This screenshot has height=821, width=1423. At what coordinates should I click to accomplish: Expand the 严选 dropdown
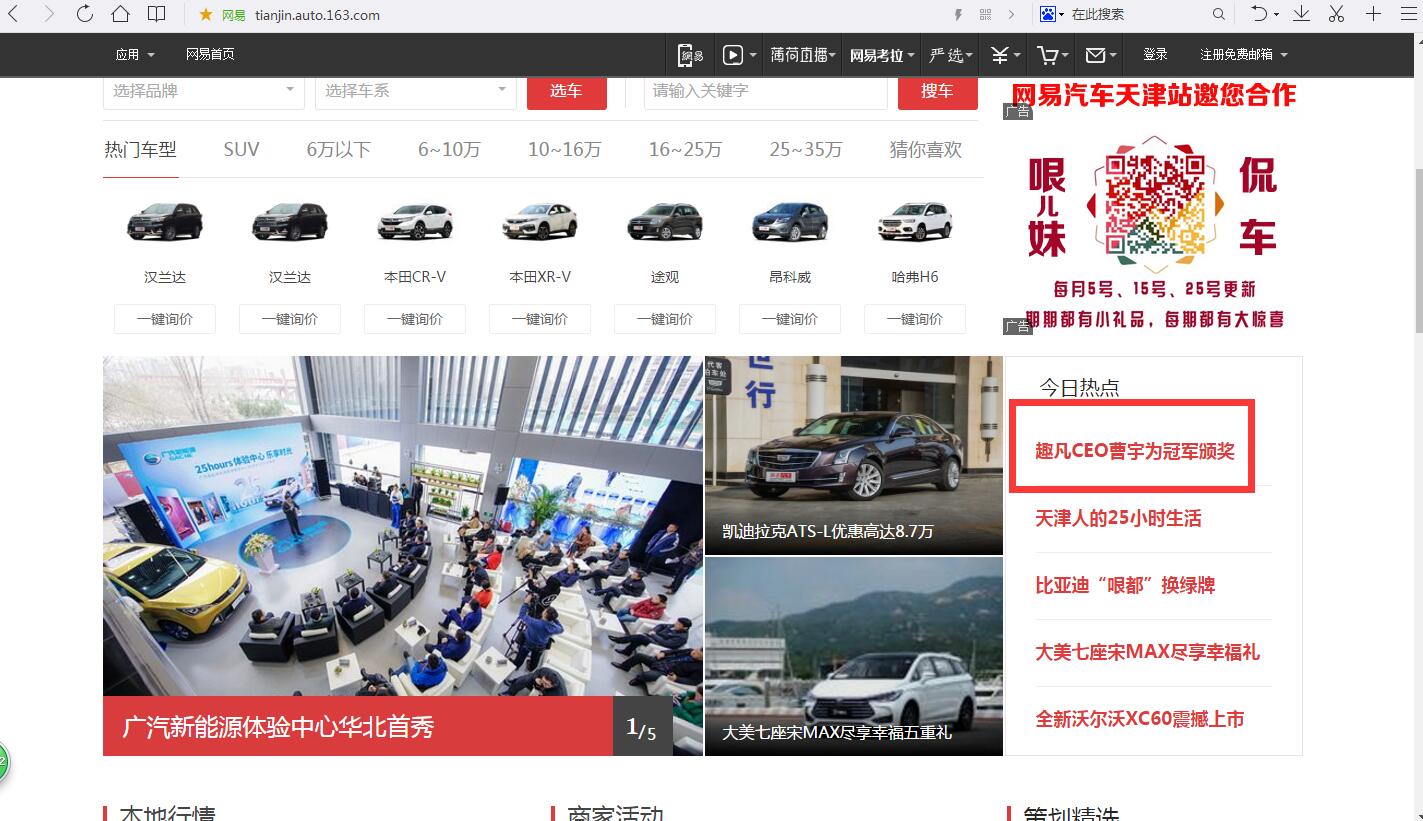coord(952,55)
